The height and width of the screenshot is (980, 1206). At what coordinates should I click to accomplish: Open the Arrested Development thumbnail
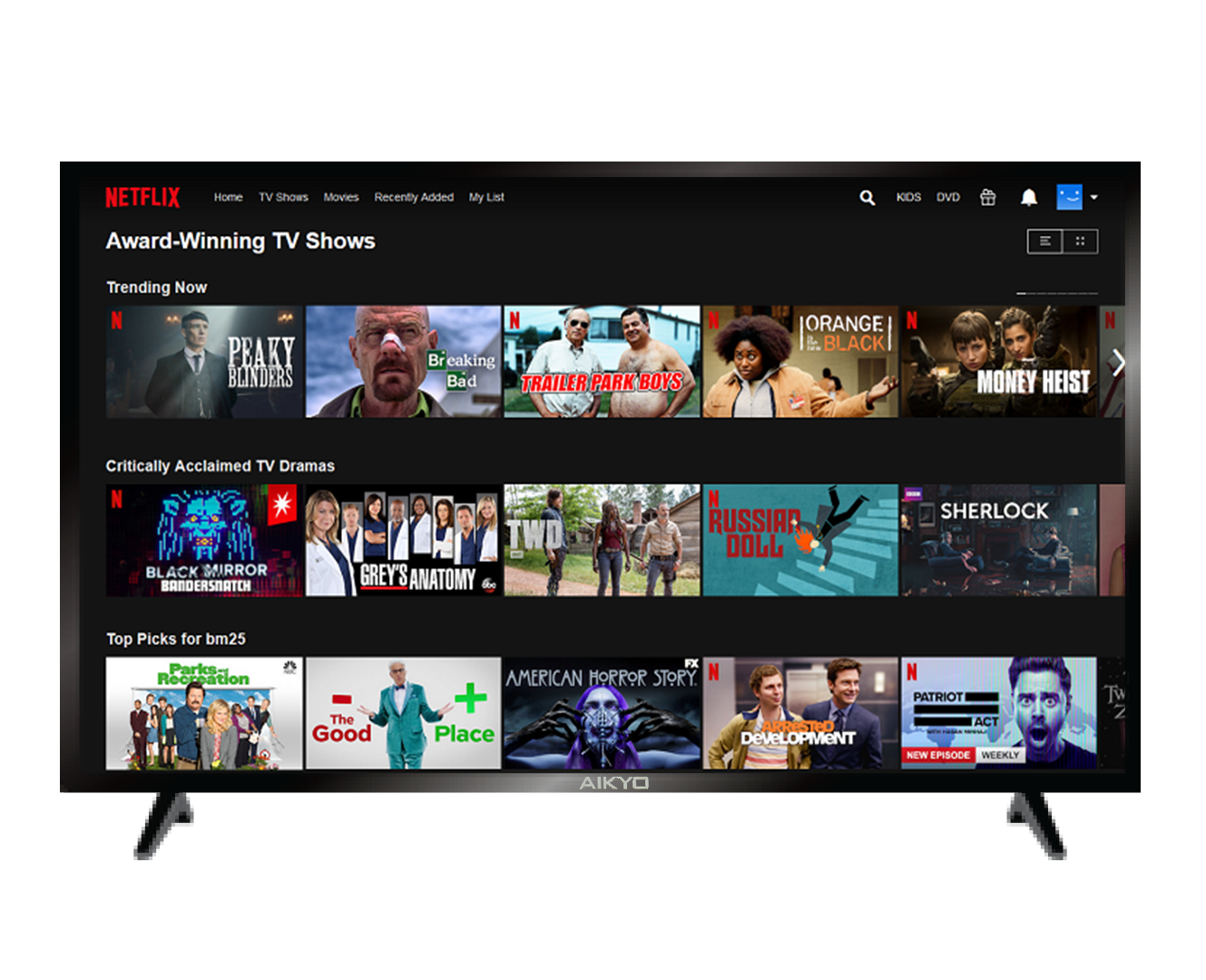[x=800, y=713]
